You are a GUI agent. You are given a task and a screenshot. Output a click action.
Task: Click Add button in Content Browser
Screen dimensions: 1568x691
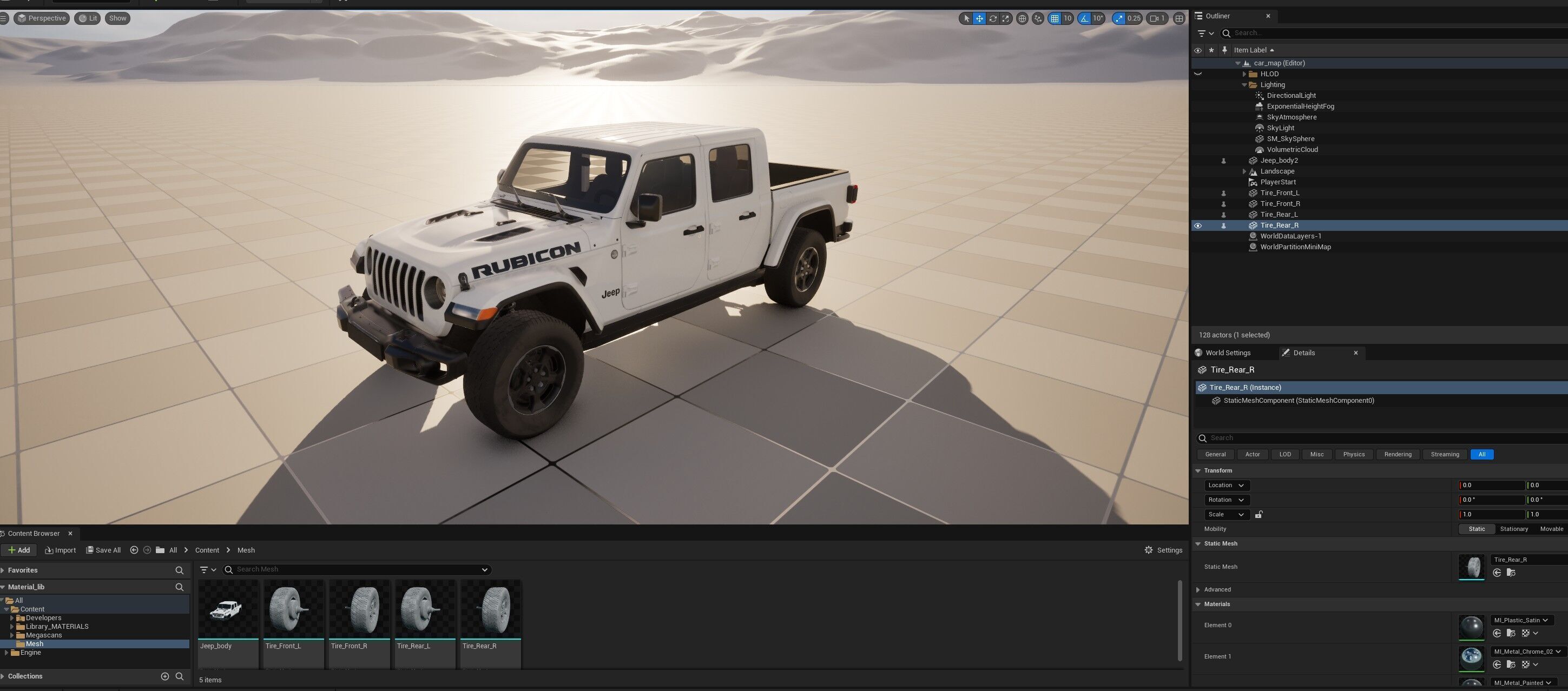coord(18,550)
